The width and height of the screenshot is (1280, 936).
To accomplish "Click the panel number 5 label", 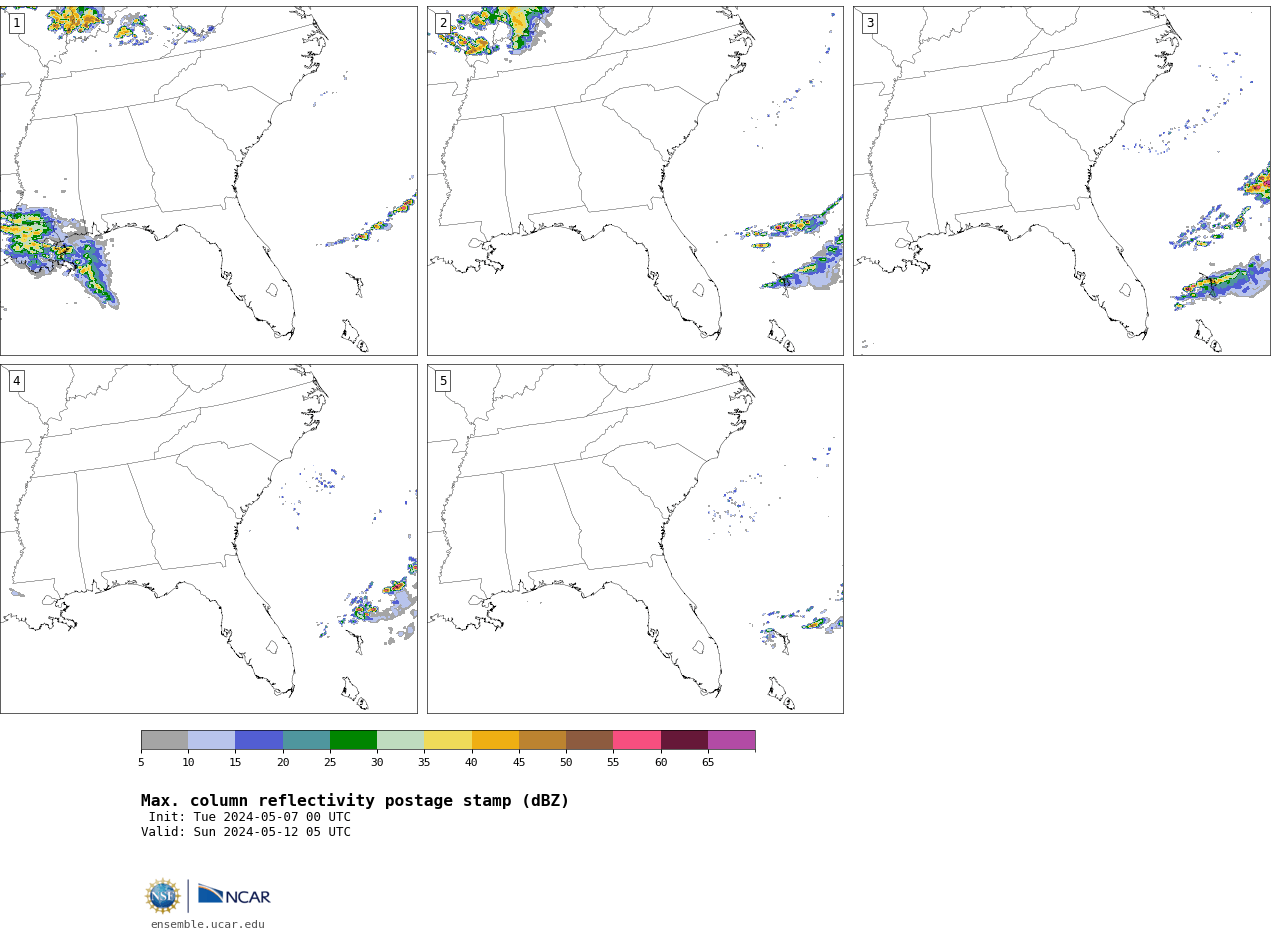I will click(443, 381).
